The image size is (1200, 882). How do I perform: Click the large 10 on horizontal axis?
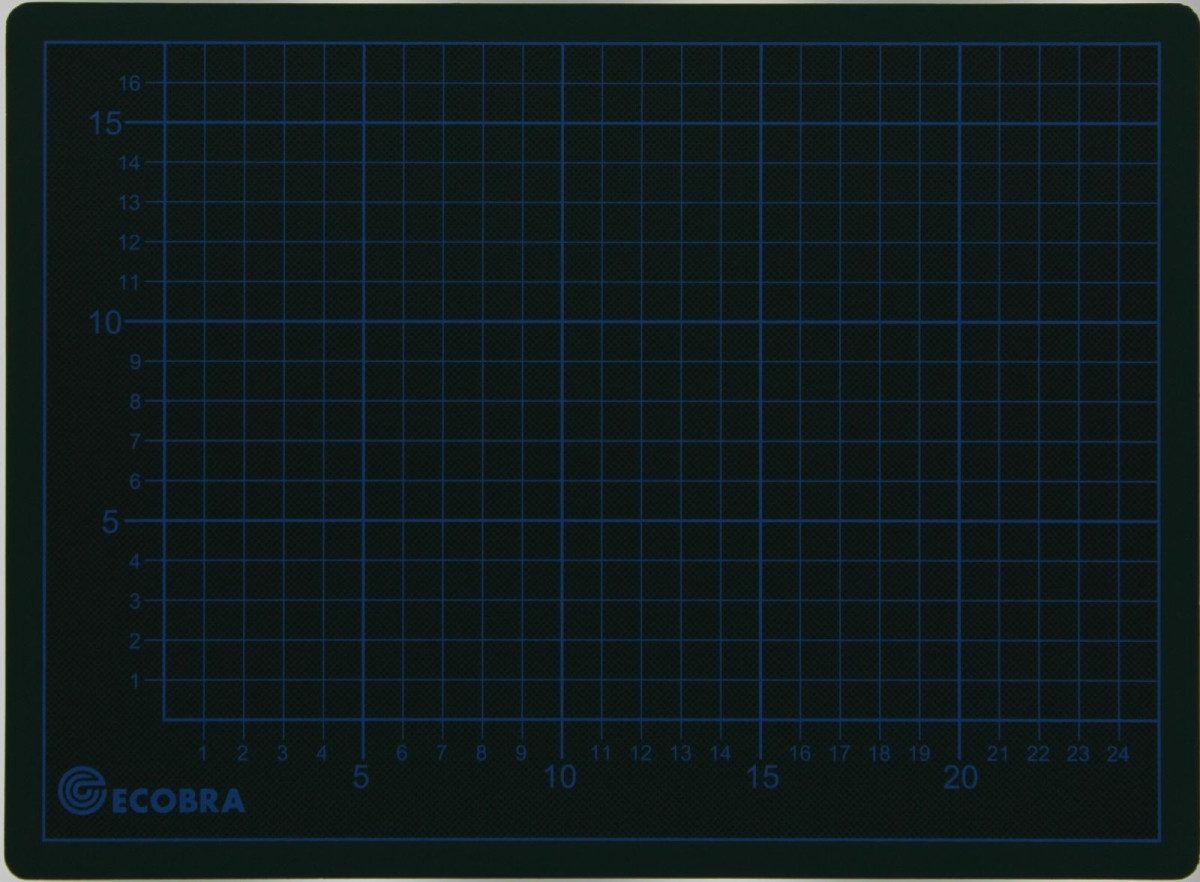[x=561, y=778]
